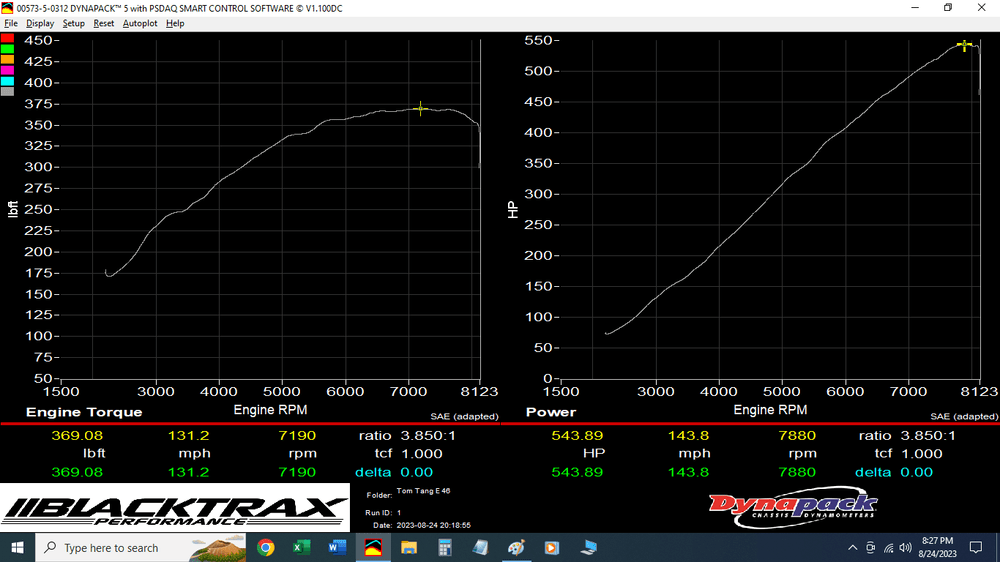Viewport: 1000px width, 562px height.
Task: Click torque panel delta value 0.00
Action: coord(416,473)
